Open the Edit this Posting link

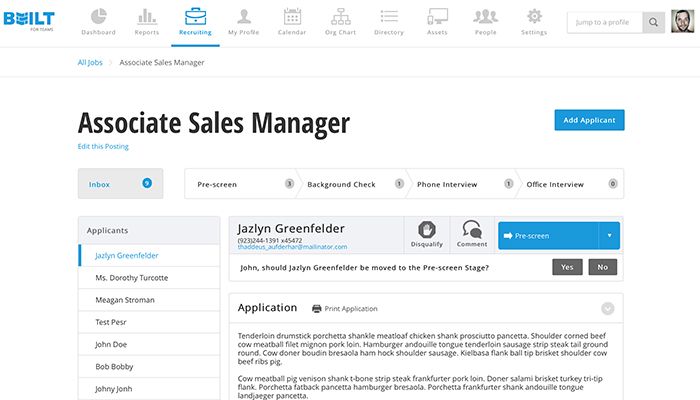coord(103,147)
